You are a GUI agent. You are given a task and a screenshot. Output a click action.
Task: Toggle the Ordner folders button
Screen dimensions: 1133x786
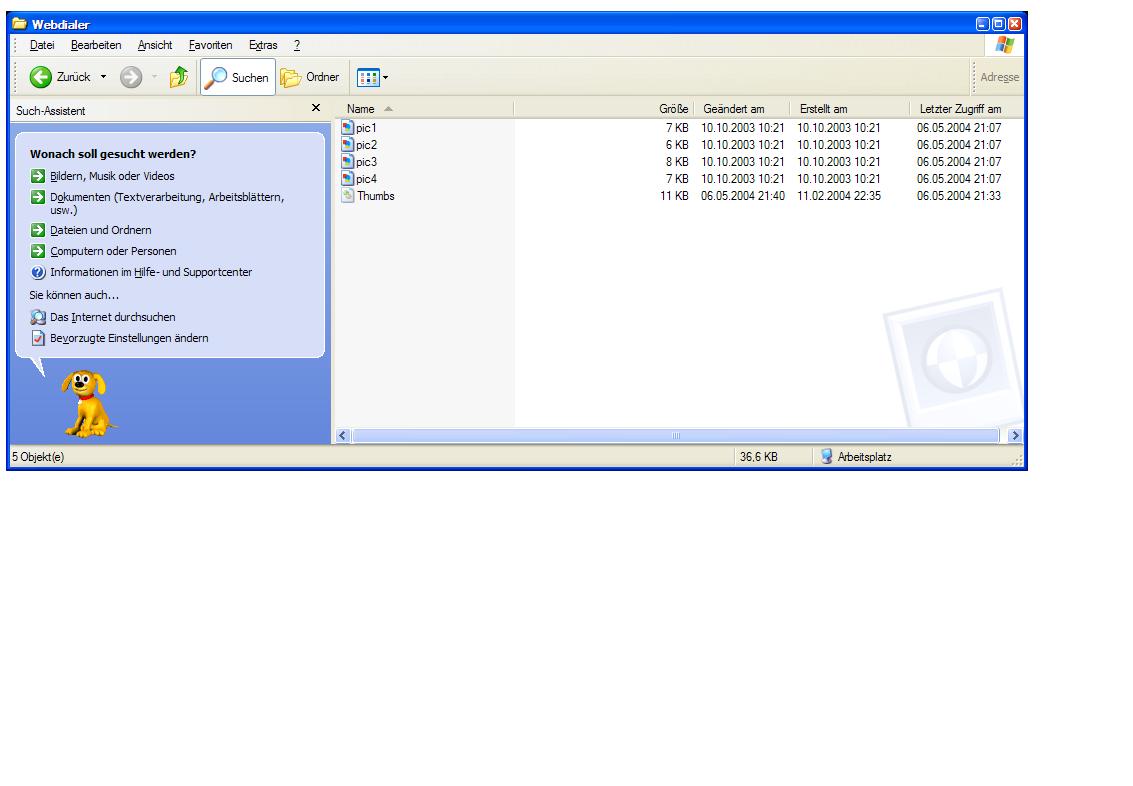(x=310, y=77)
